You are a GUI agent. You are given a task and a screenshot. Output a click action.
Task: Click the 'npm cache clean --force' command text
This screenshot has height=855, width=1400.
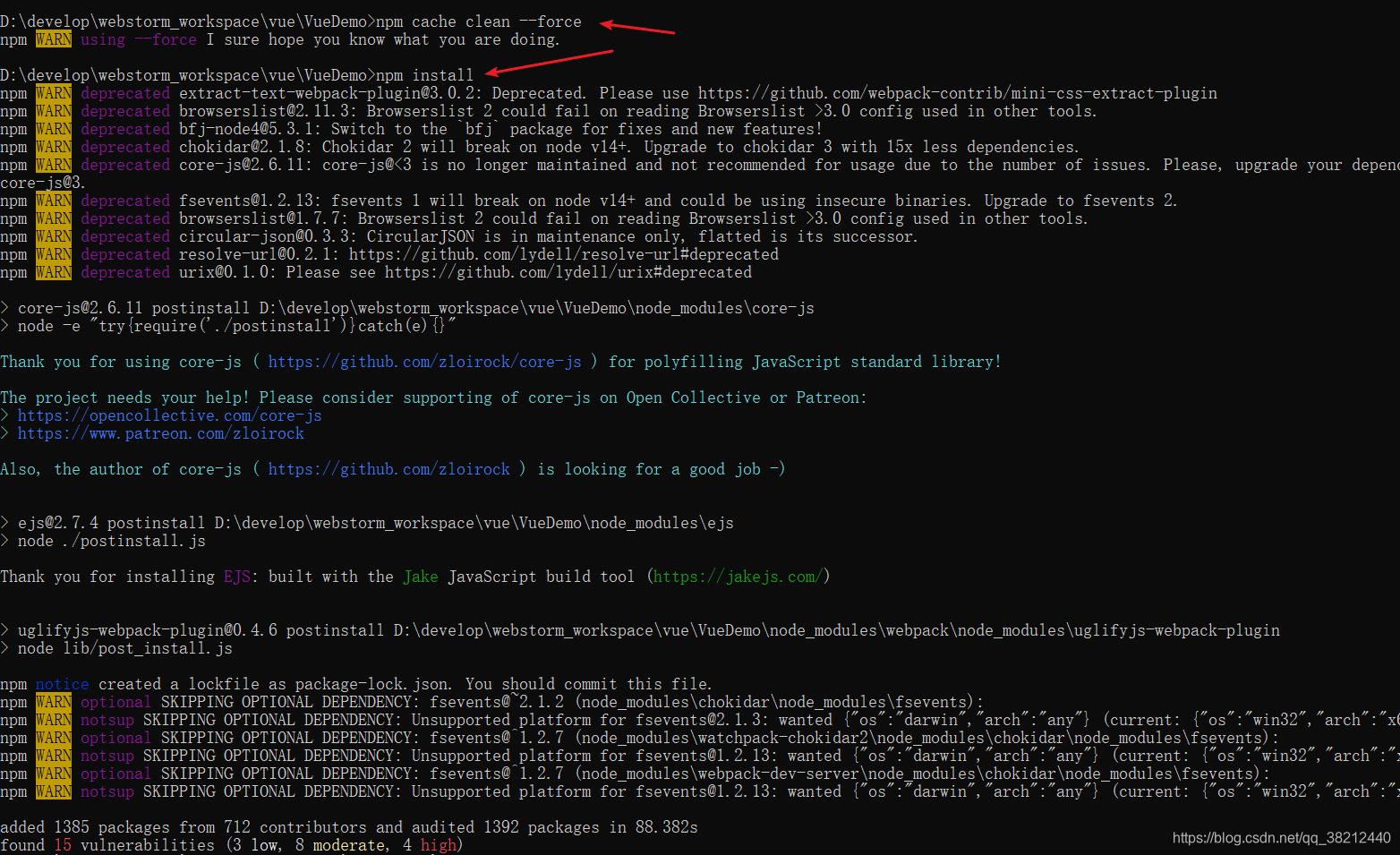click(x=478, y=21)
